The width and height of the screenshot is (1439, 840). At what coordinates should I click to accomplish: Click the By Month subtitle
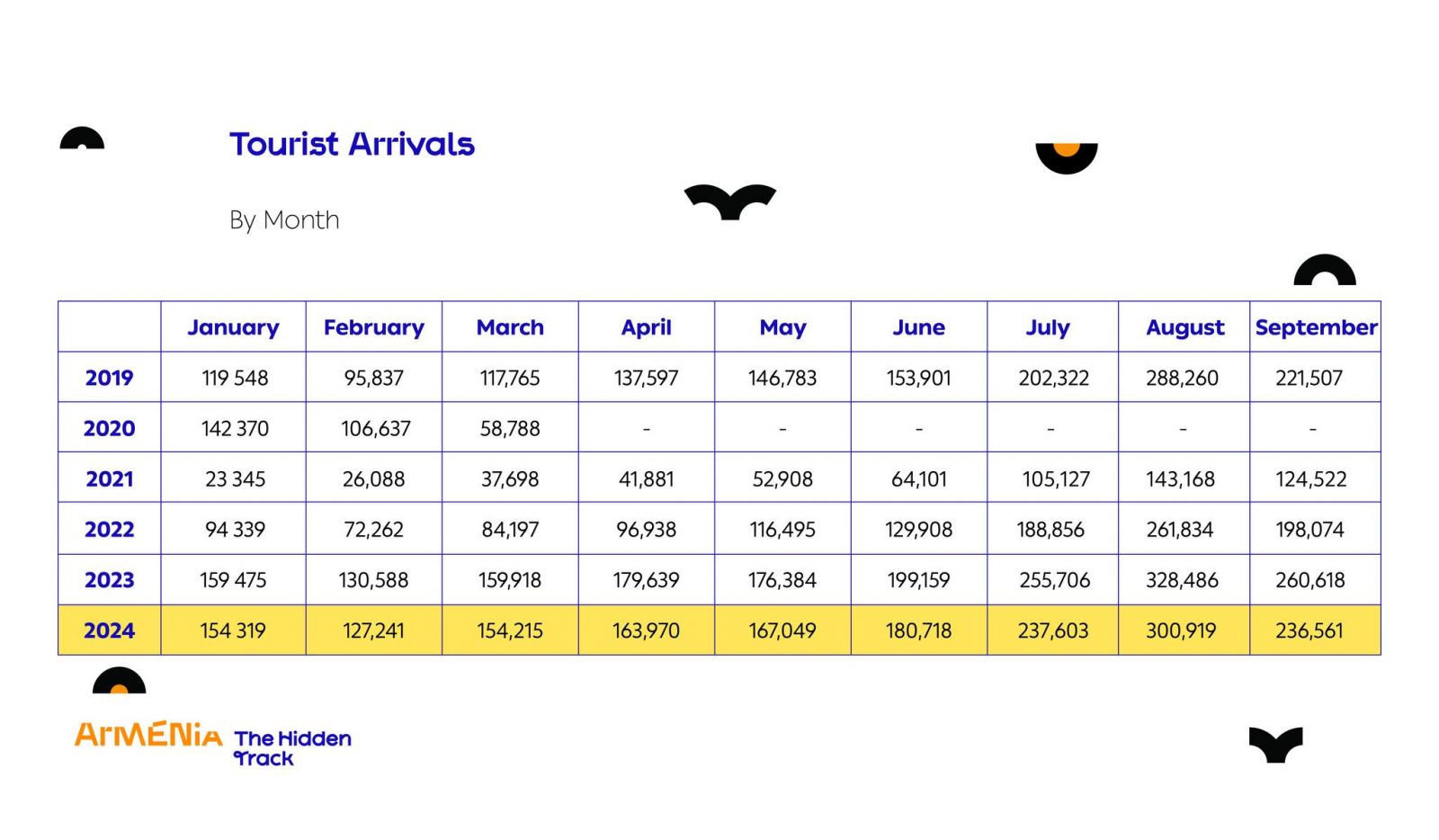pyautogui.click(x=284, y=220)
